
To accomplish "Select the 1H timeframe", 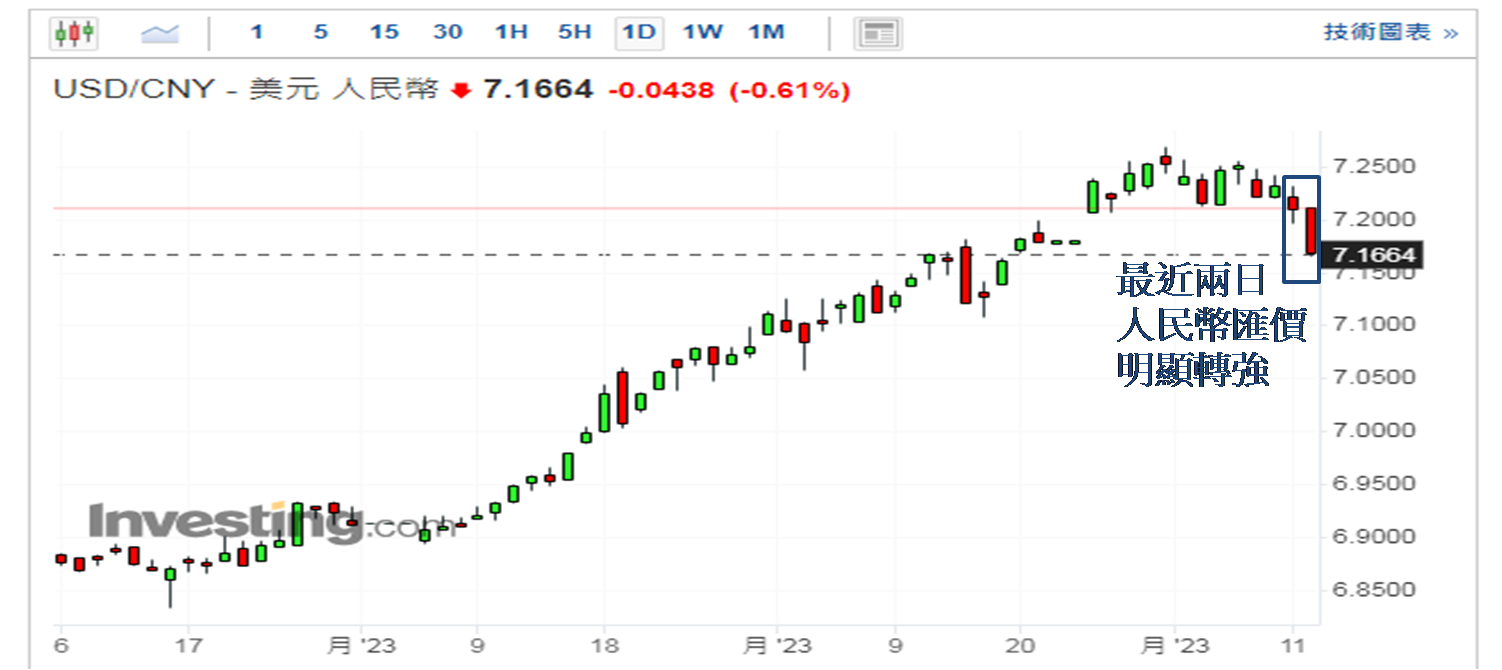I will [x=511, y=32].
